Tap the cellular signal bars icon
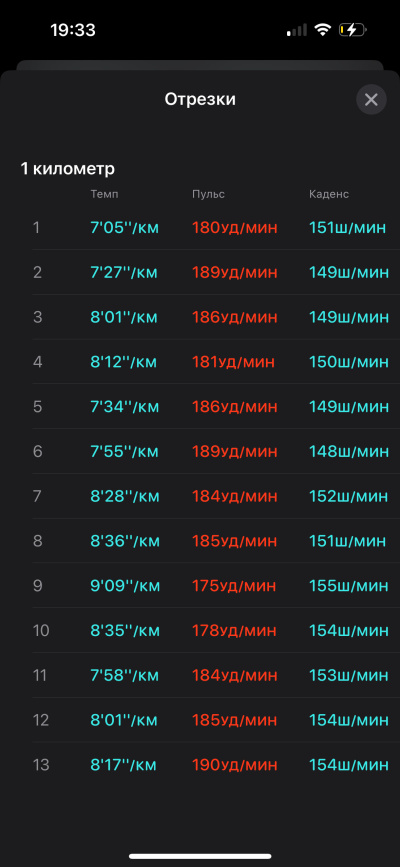The width and height of the screenshot is (400, 867). [x=297, y=30]
